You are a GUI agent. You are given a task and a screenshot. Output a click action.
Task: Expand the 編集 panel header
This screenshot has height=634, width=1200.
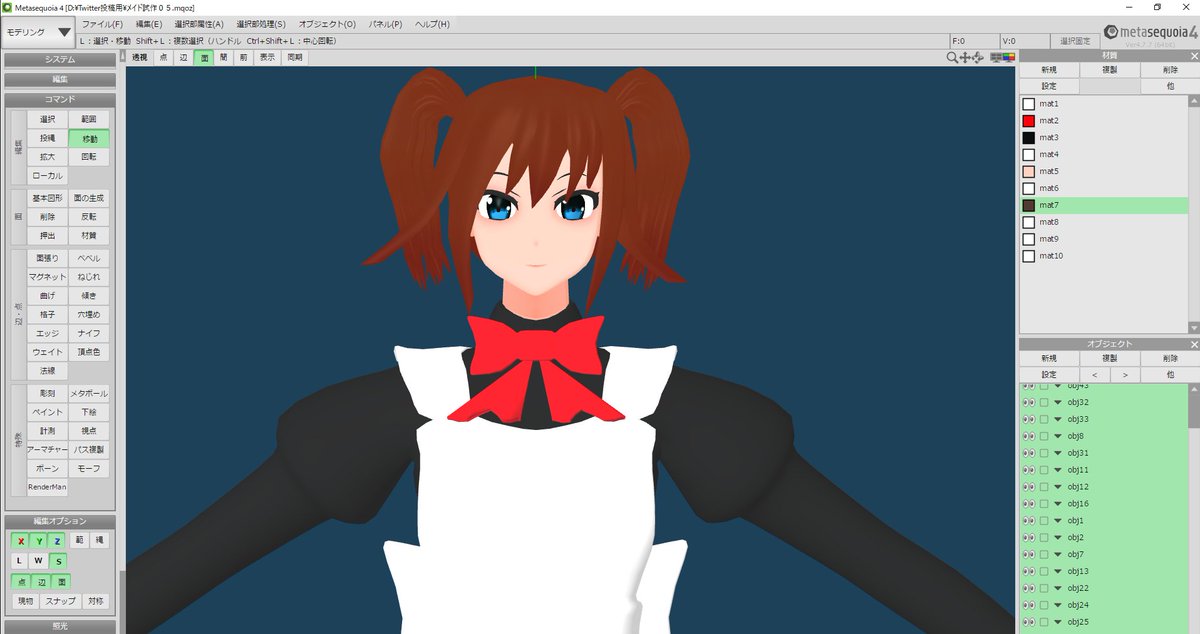click(x=60, y=79)
